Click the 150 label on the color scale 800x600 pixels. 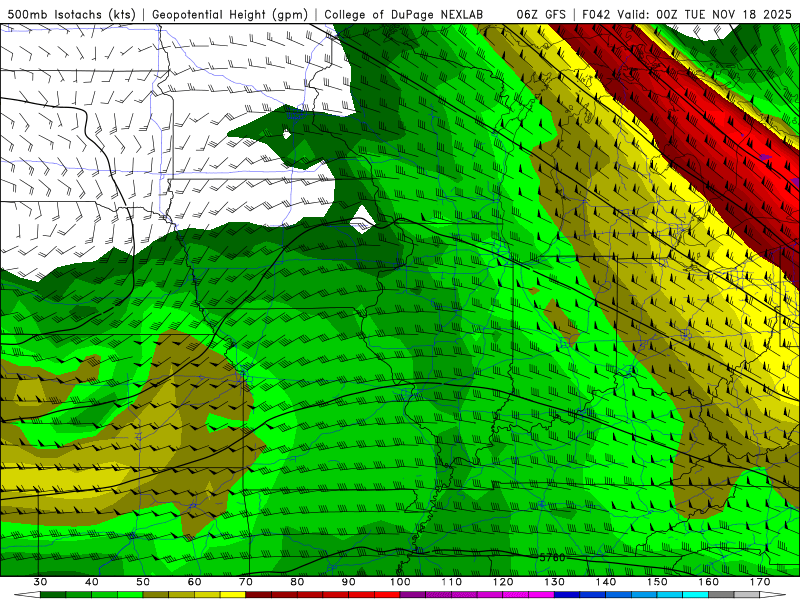click(x=657, y=582)
